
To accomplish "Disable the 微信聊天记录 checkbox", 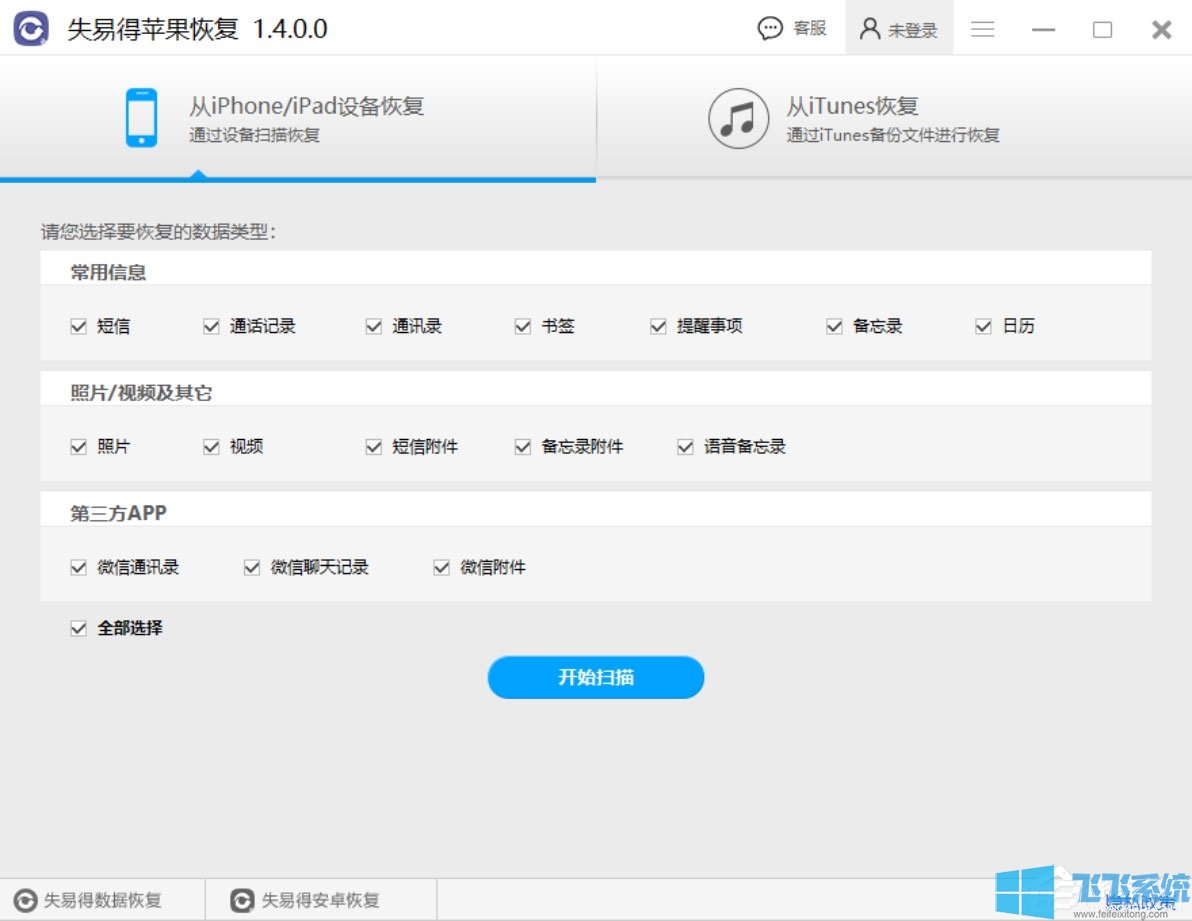I will 251,567.
